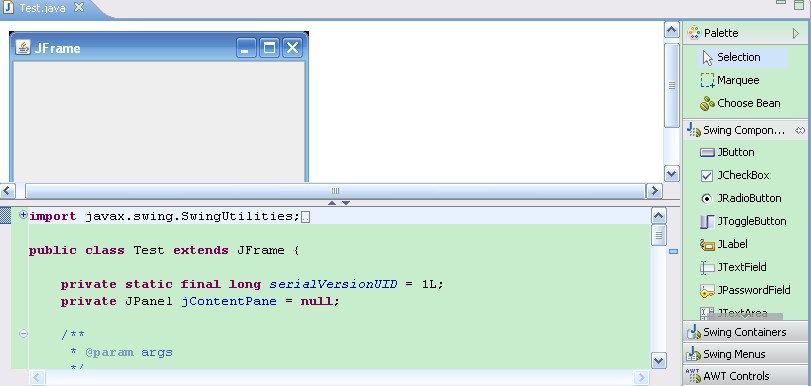This screenshot has width=811, height=386.
Task: Click the Java file icon on Test.java tab
Action: [x=8, y=8]
